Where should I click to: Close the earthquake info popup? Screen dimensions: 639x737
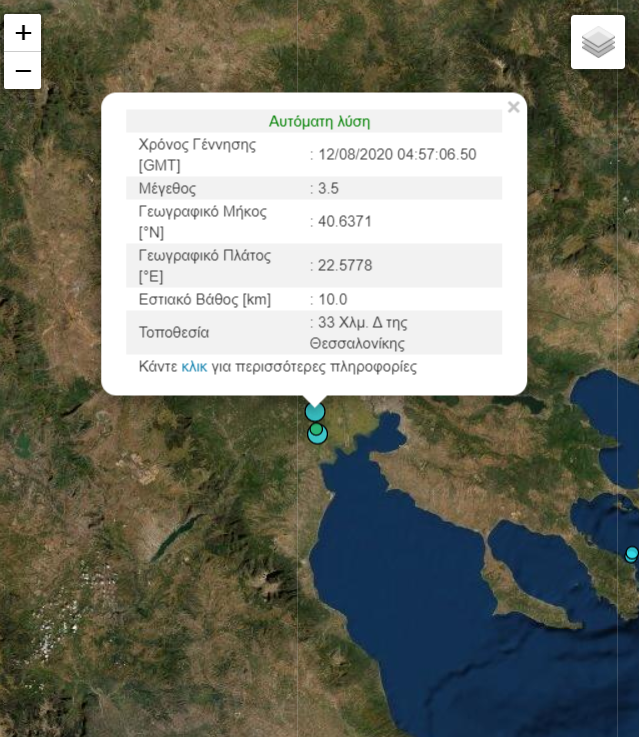tap(513, 108)
